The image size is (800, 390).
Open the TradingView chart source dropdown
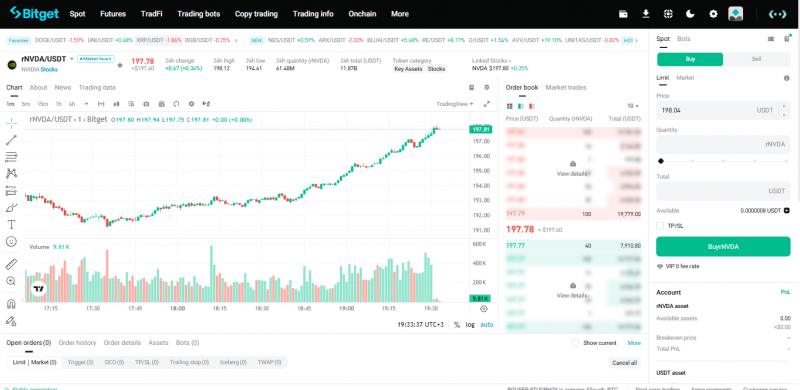[455, 104]
